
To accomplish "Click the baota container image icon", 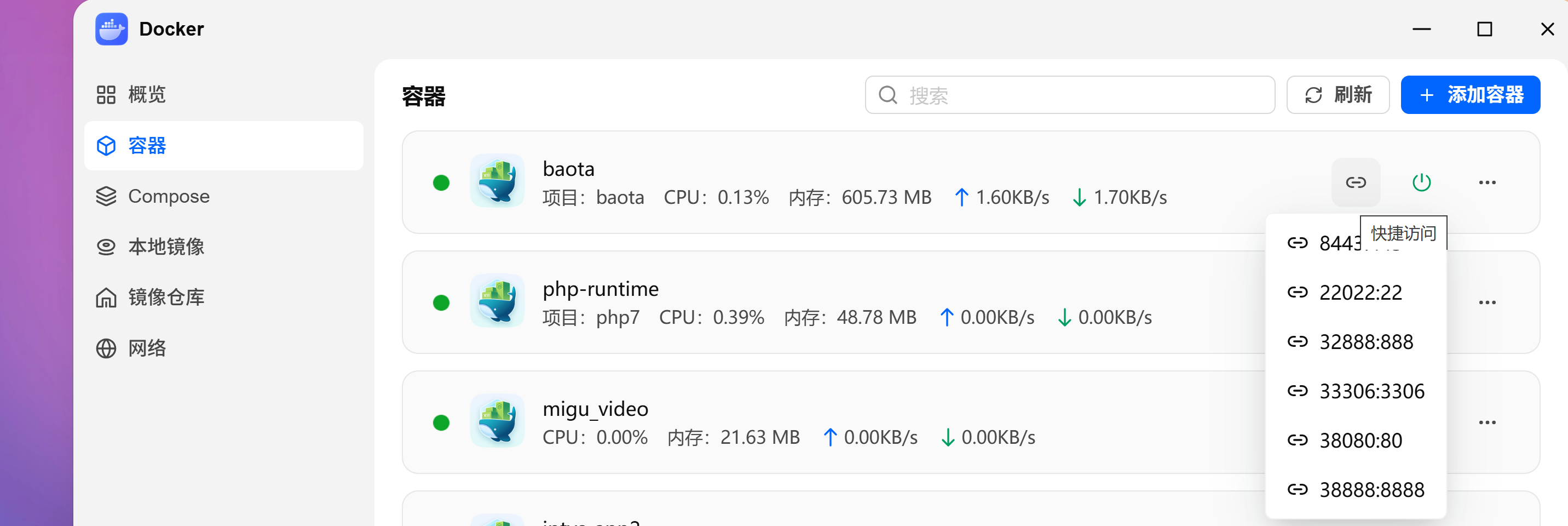I will pos(497,181).
